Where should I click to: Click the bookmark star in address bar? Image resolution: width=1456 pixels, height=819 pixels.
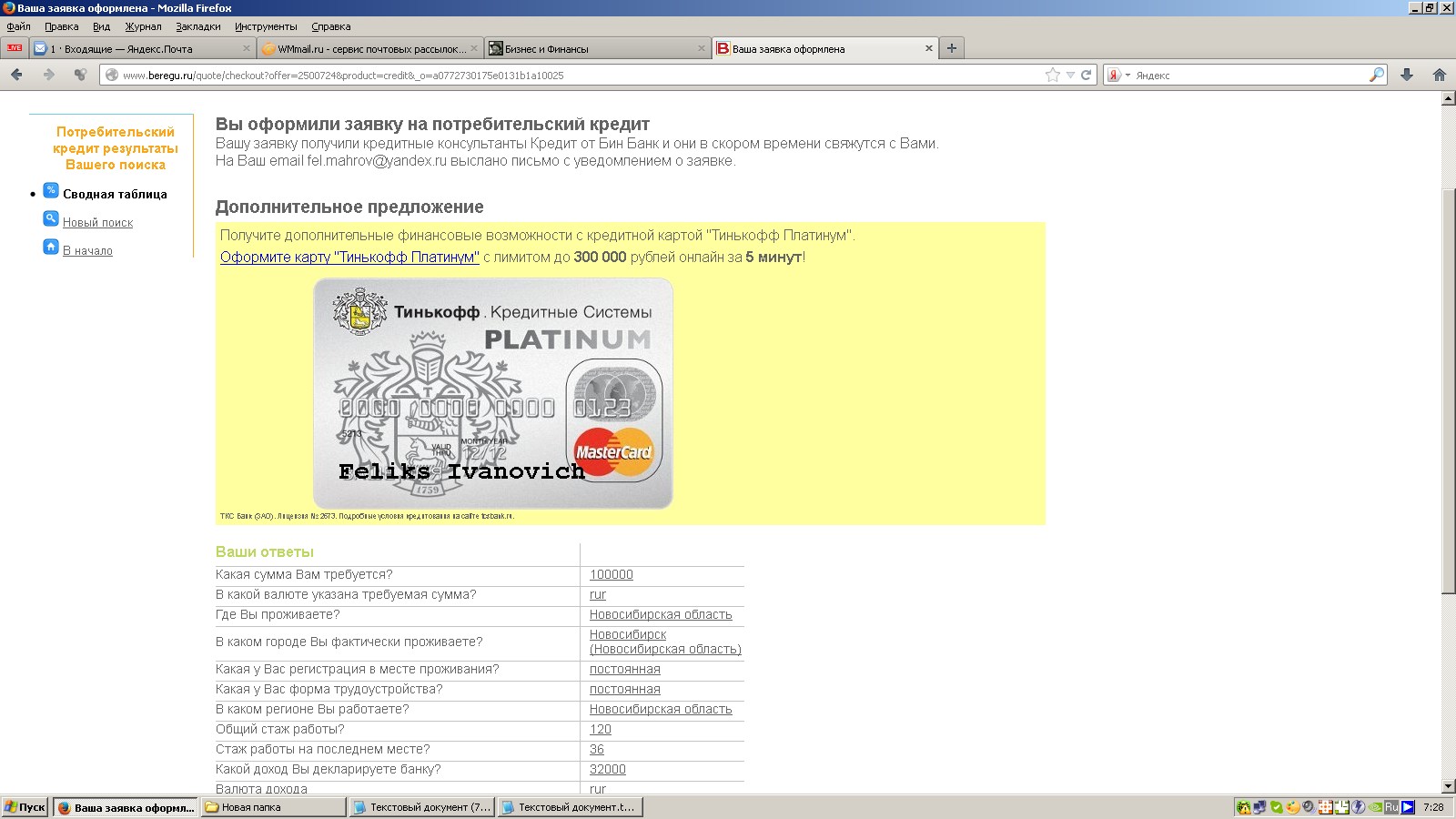click(1053, 75)
